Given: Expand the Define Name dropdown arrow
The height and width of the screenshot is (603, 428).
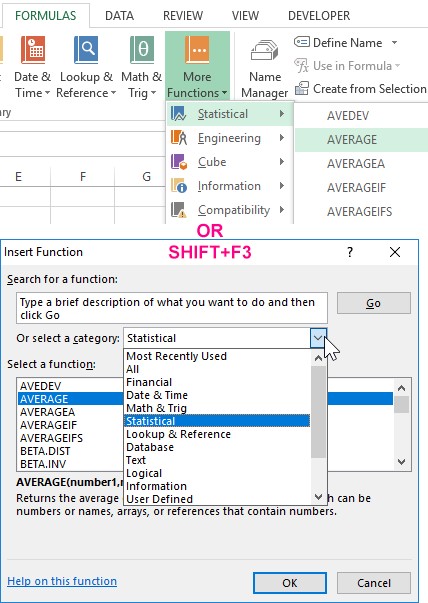Looking at the screenshot, I should [395, 42].
